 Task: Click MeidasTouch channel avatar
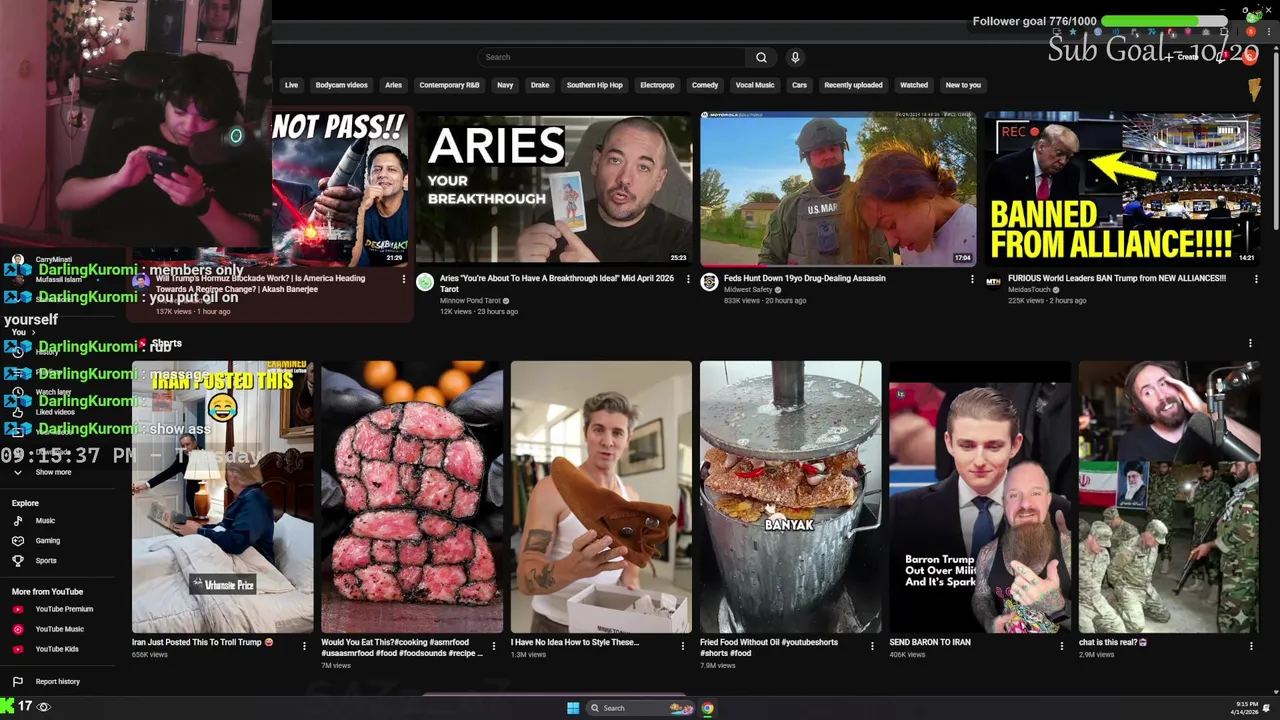(993, 283)
